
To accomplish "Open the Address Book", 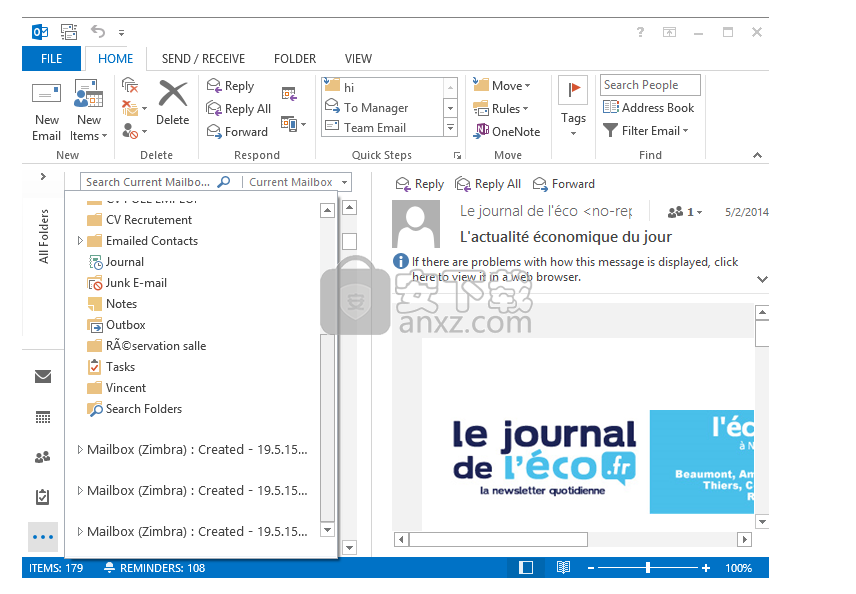I will [x=649, y=108].
